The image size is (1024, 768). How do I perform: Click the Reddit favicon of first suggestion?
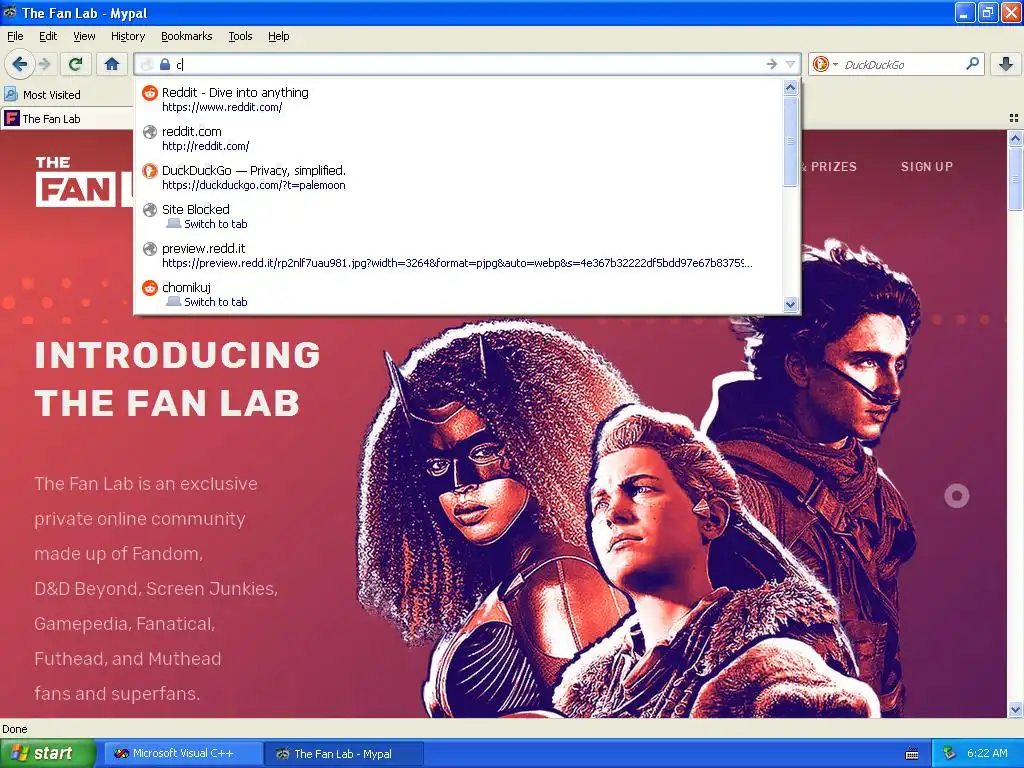(x=150, y=93)
